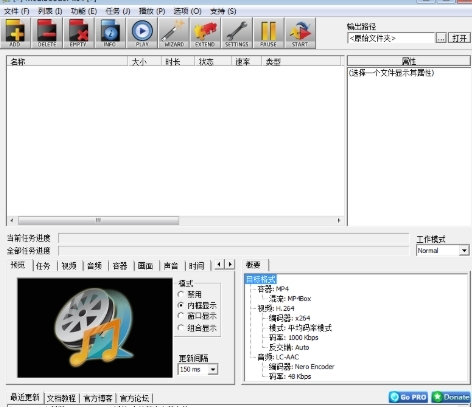This screenshot has height=407, width=472.
Task: Click the 属性 panel header
Action: pyautogui.click(x=409, y=61)
